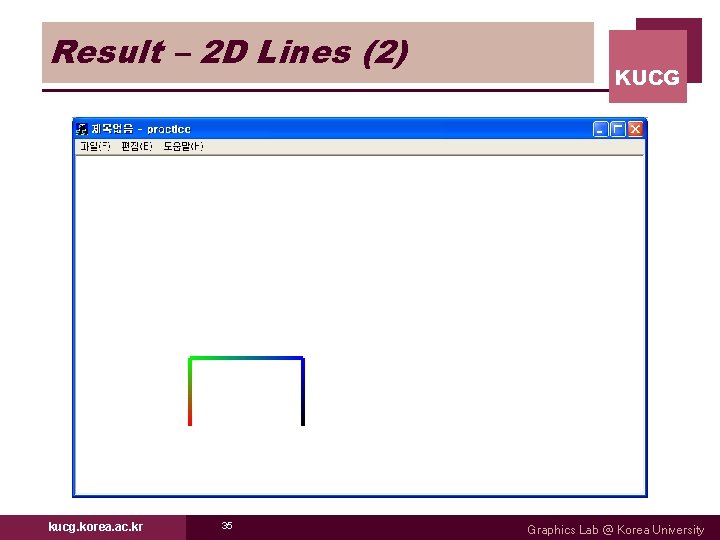
Task: Click the Result – 2D Lines (2) heading
Action: [x=230, y=52]
